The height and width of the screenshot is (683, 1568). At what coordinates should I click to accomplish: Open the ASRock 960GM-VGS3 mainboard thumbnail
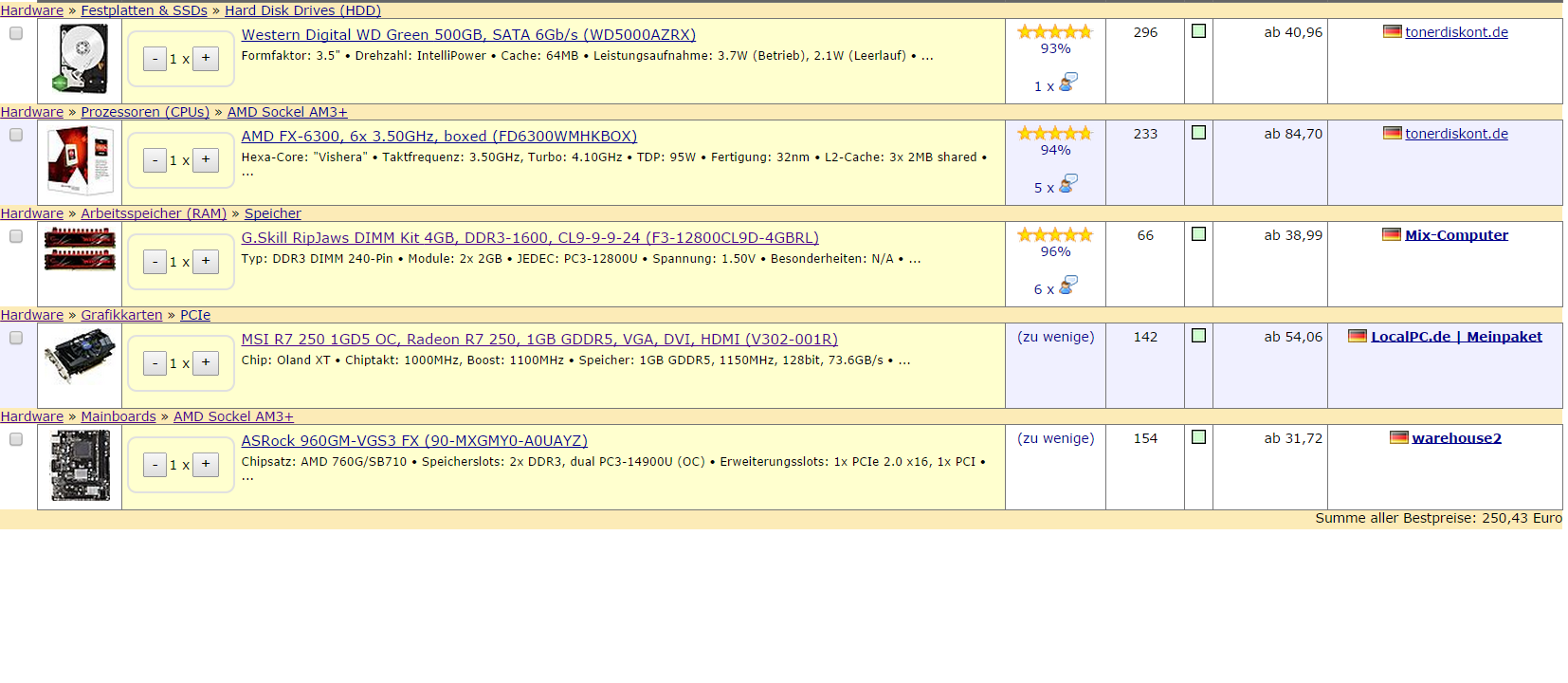tap(80, 465)
